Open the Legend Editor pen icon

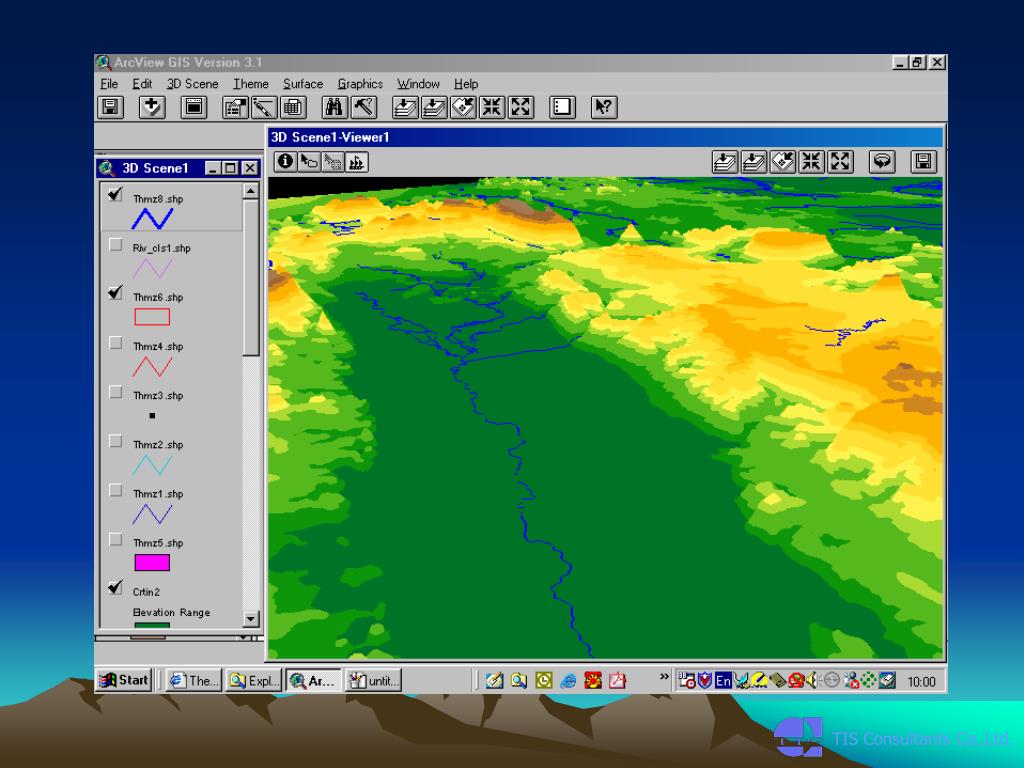click(x=264, y=107)
